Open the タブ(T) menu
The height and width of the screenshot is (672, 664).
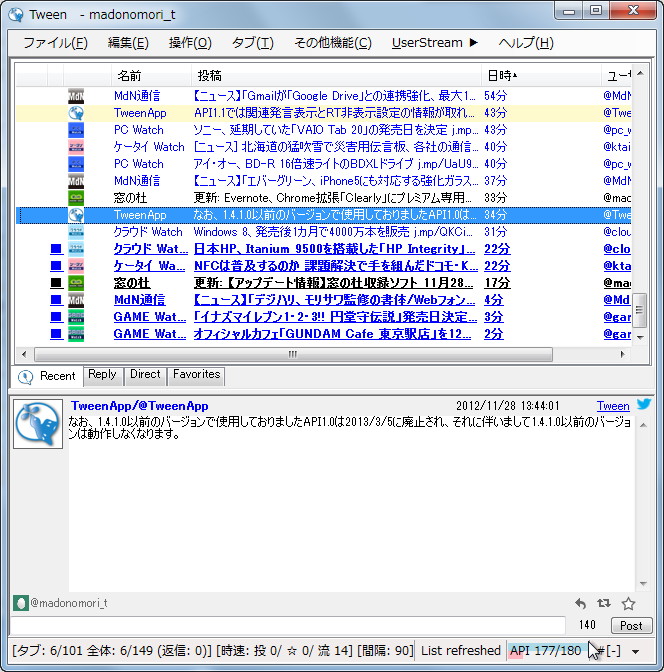252,43
